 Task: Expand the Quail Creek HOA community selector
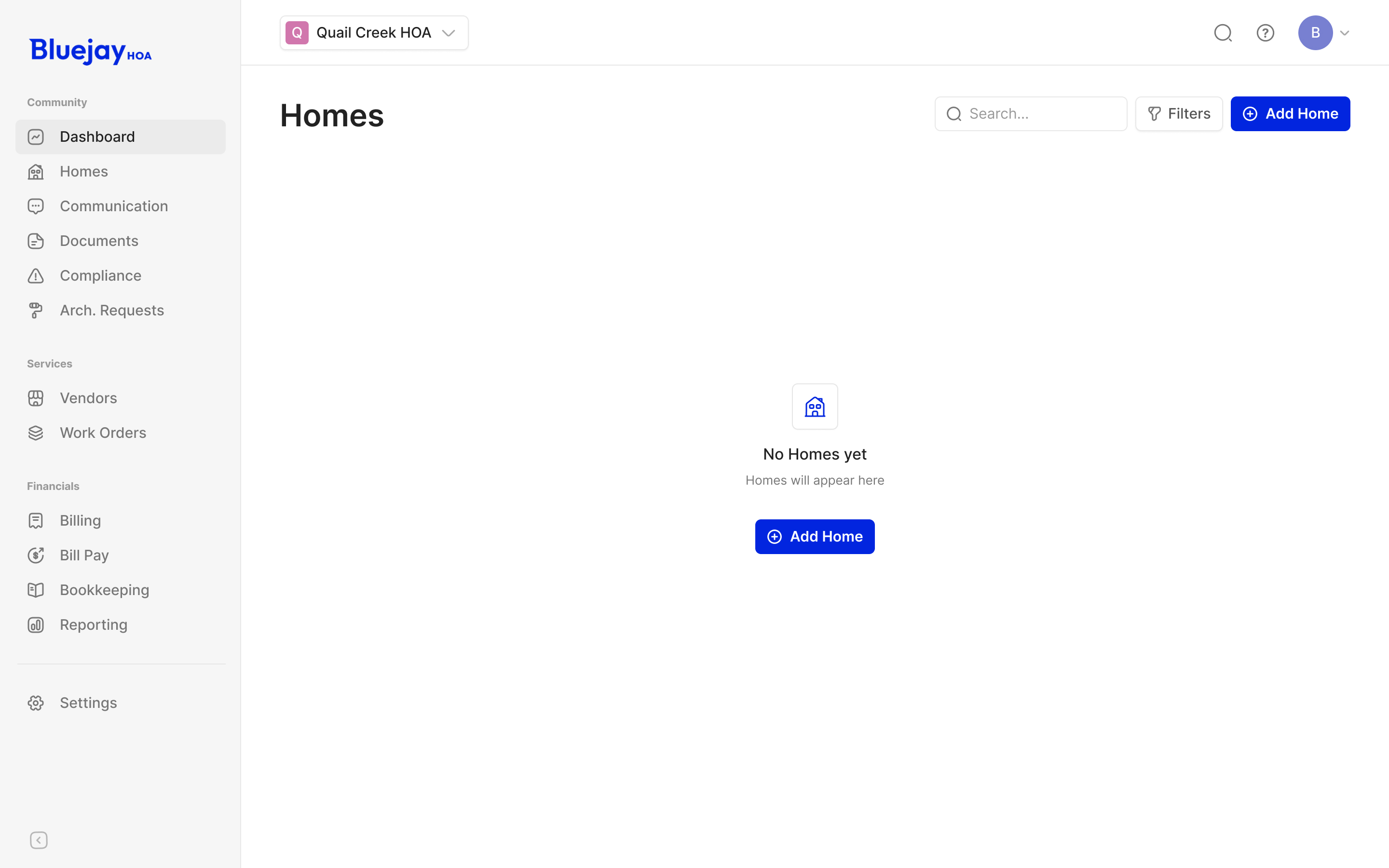coord(374,33)
